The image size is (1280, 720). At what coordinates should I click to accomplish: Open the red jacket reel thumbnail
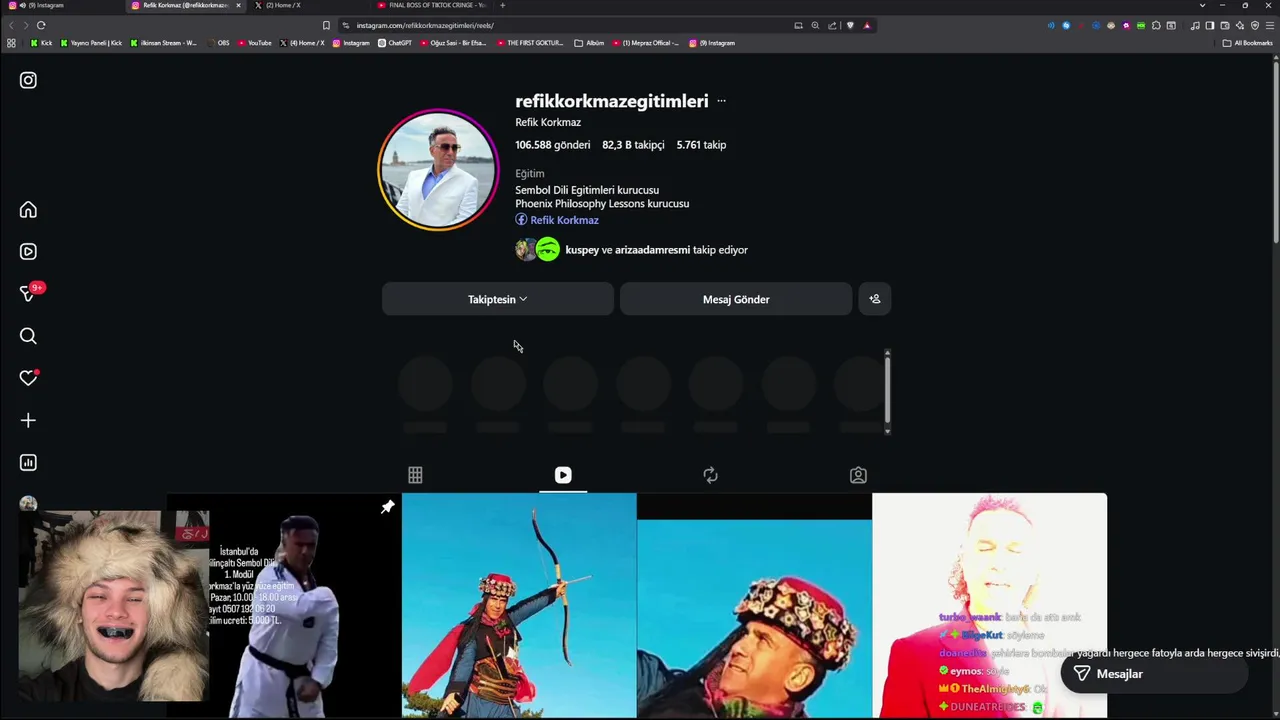(x=990, y=605)
